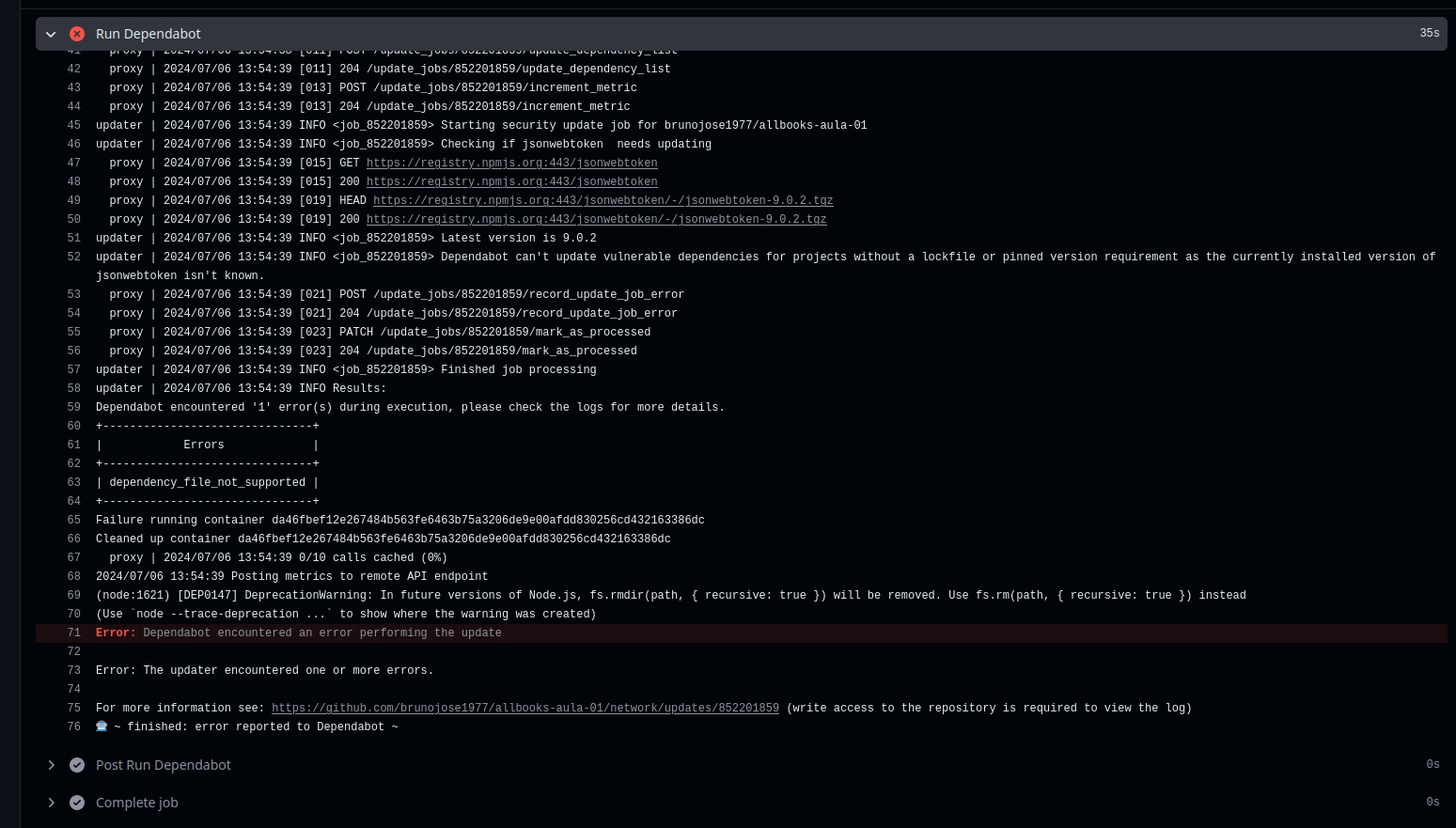
Task: Select log line number 75
Action: [74, 708]
